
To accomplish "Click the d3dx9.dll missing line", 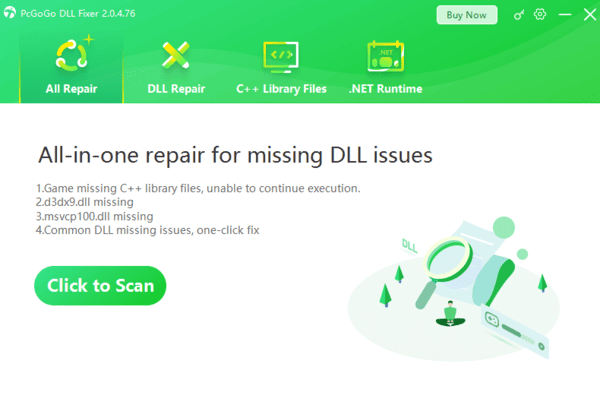I will [85, 202].
